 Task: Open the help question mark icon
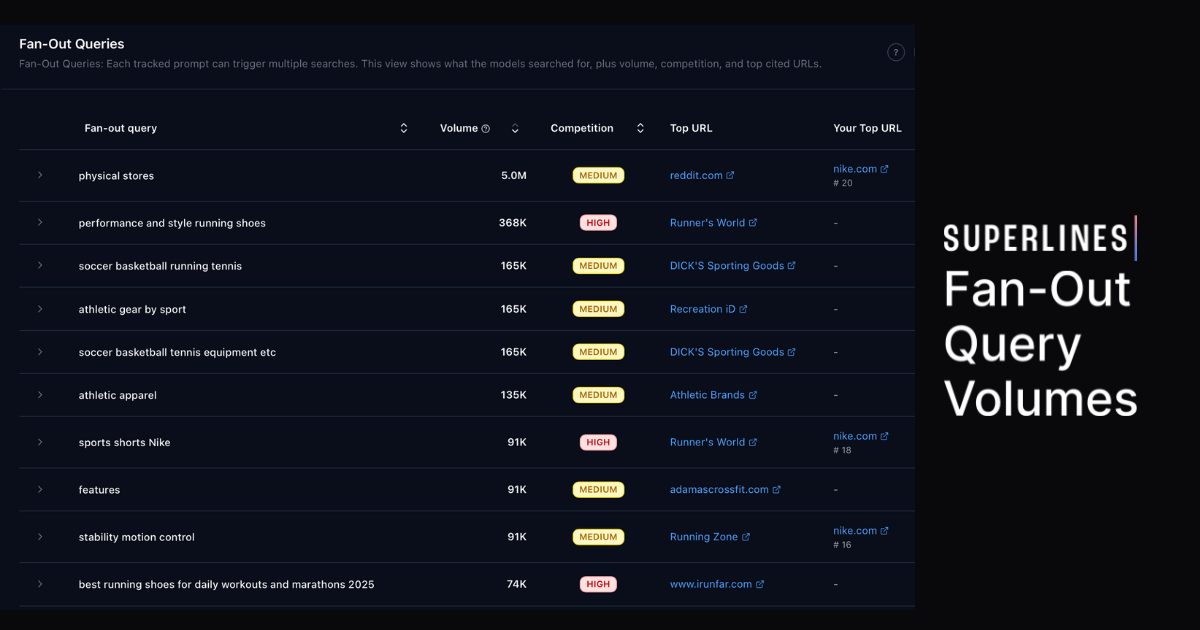click(x=895, y=52)
